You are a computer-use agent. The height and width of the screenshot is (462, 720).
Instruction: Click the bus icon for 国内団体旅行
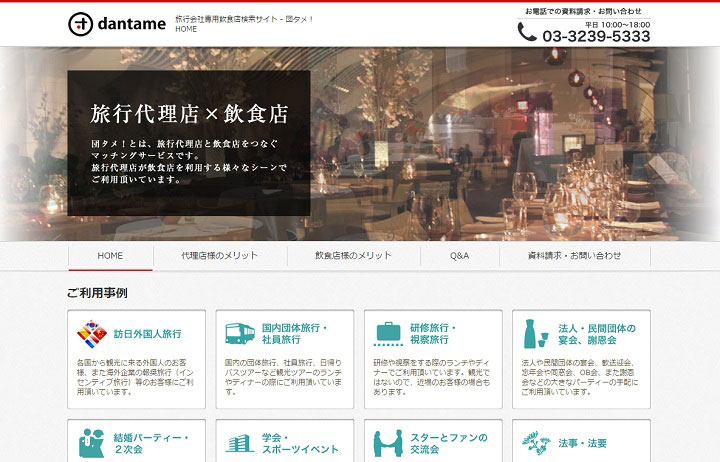click(239, 333)
